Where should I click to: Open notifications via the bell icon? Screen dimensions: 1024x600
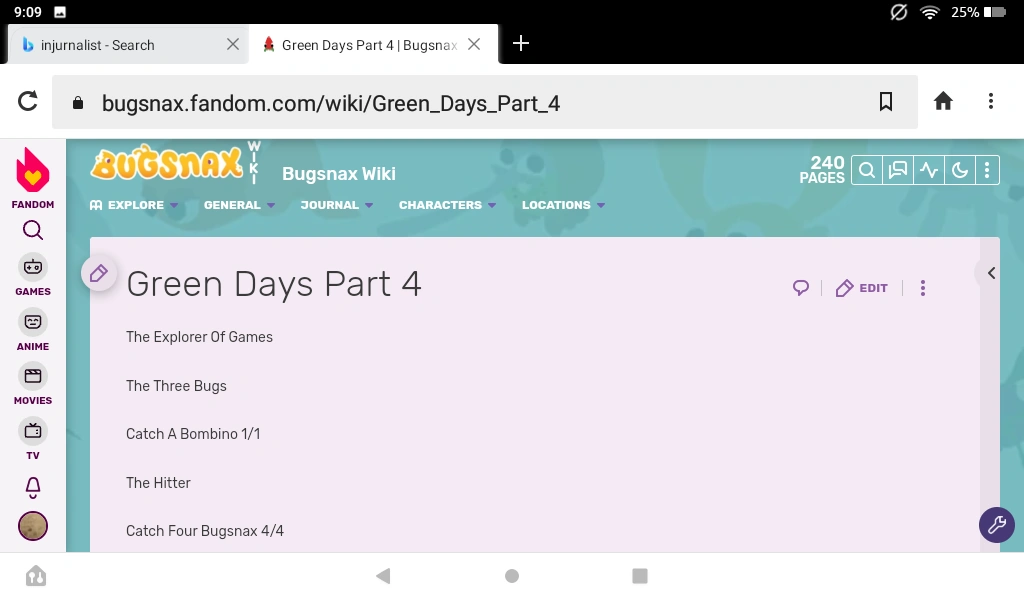33,487
